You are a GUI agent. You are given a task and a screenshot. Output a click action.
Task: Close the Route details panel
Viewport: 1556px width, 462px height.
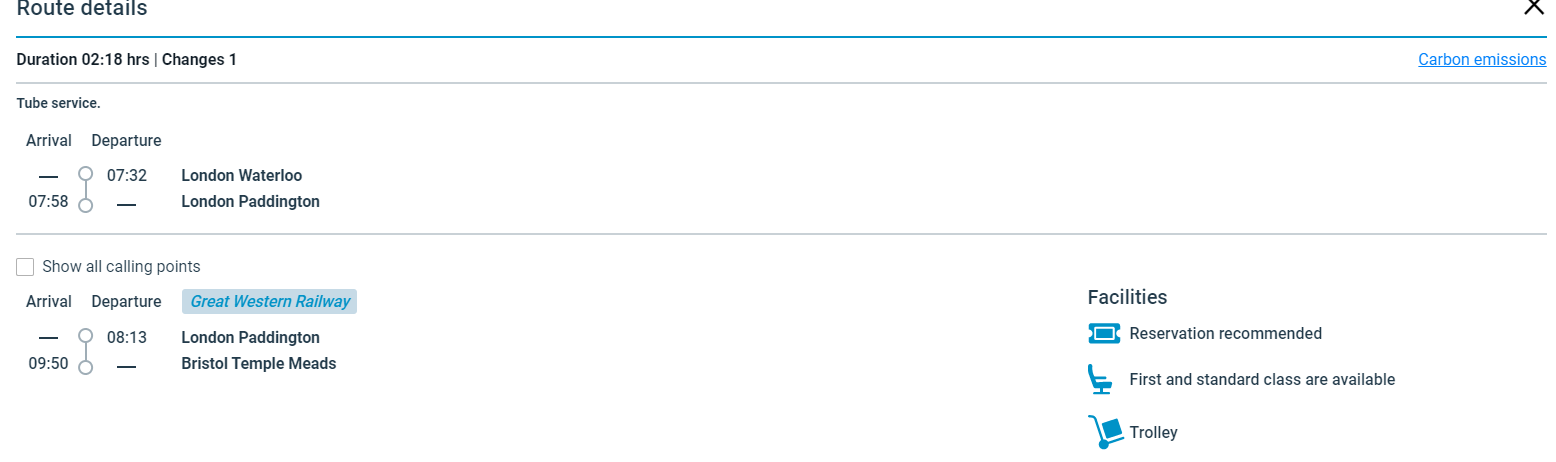point(1533,7)
